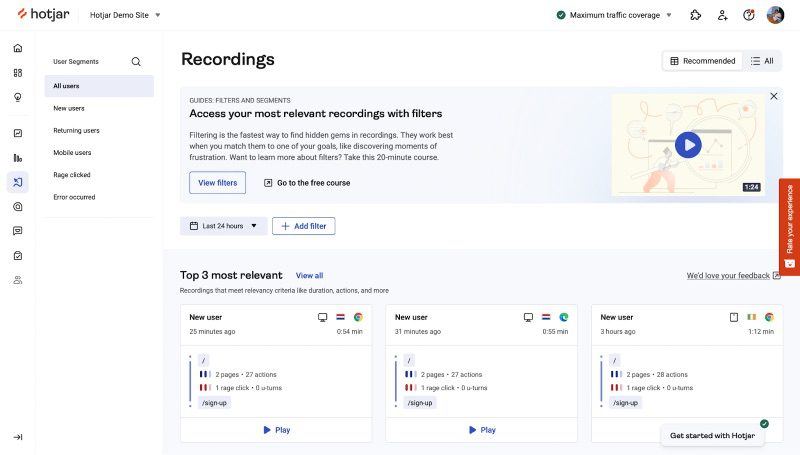
Task: Click the 1:12 min duration text
Action: point(761,332)
